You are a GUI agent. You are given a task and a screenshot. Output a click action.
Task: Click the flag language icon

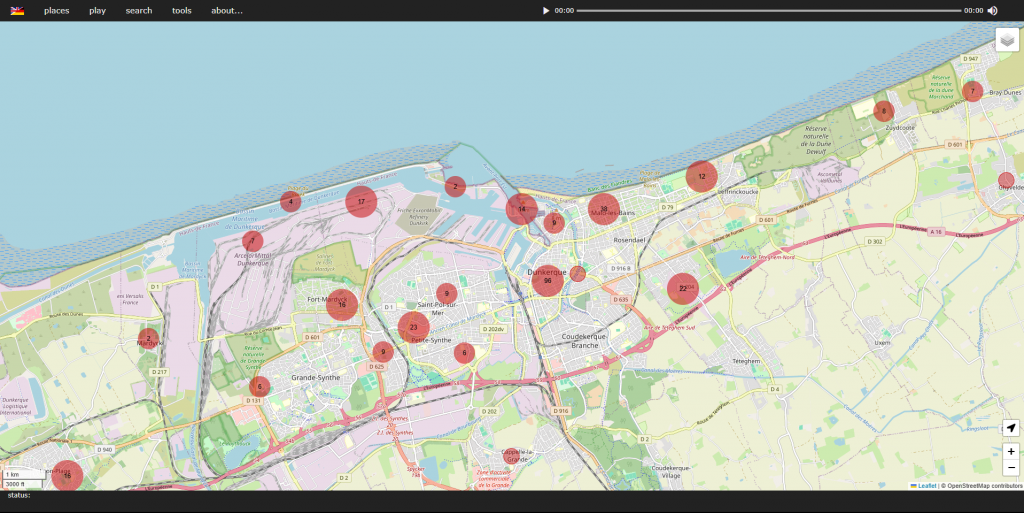coord(17,10)
